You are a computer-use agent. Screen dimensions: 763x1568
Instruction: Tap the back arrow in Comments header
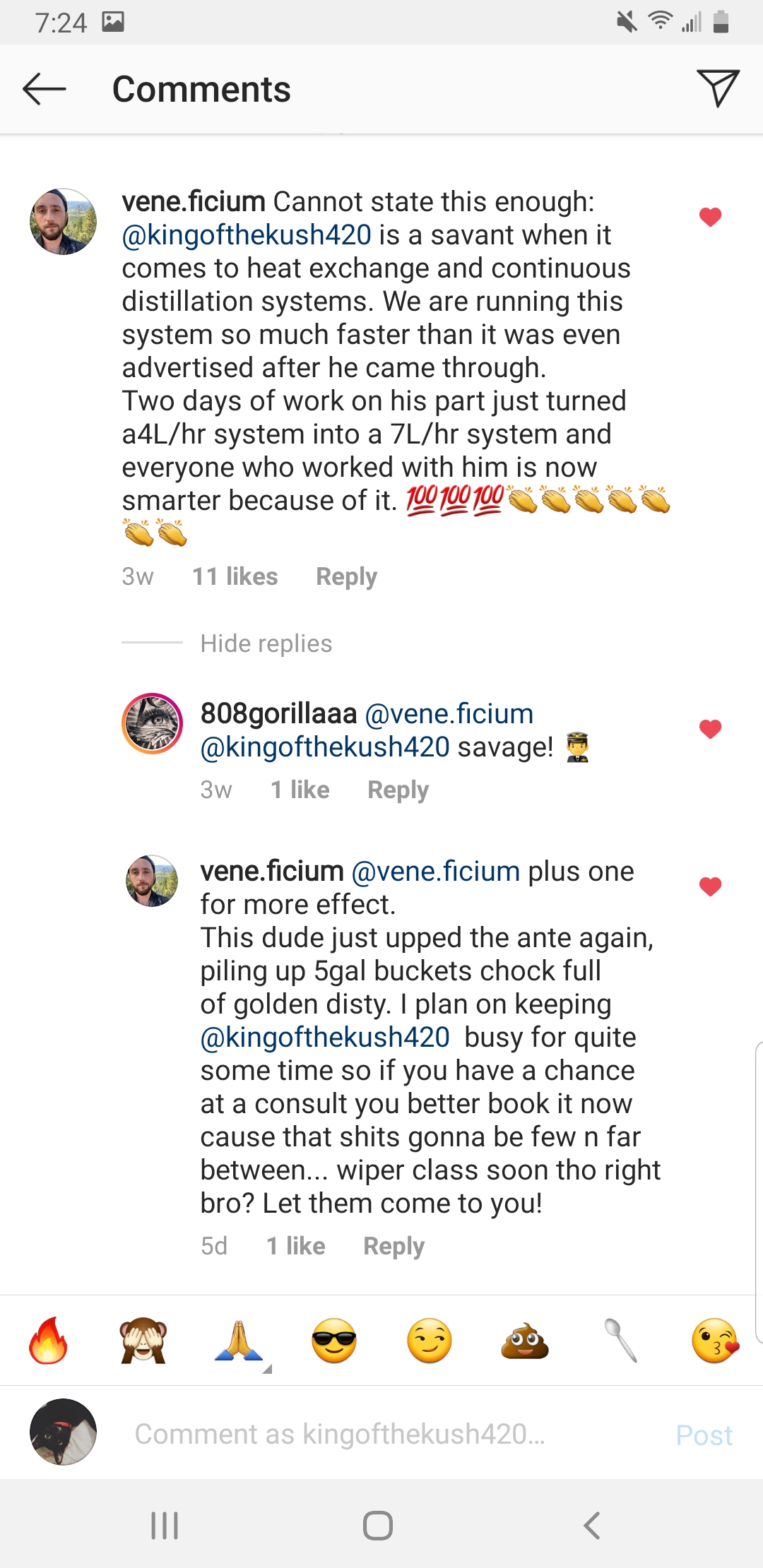(44, 89)
